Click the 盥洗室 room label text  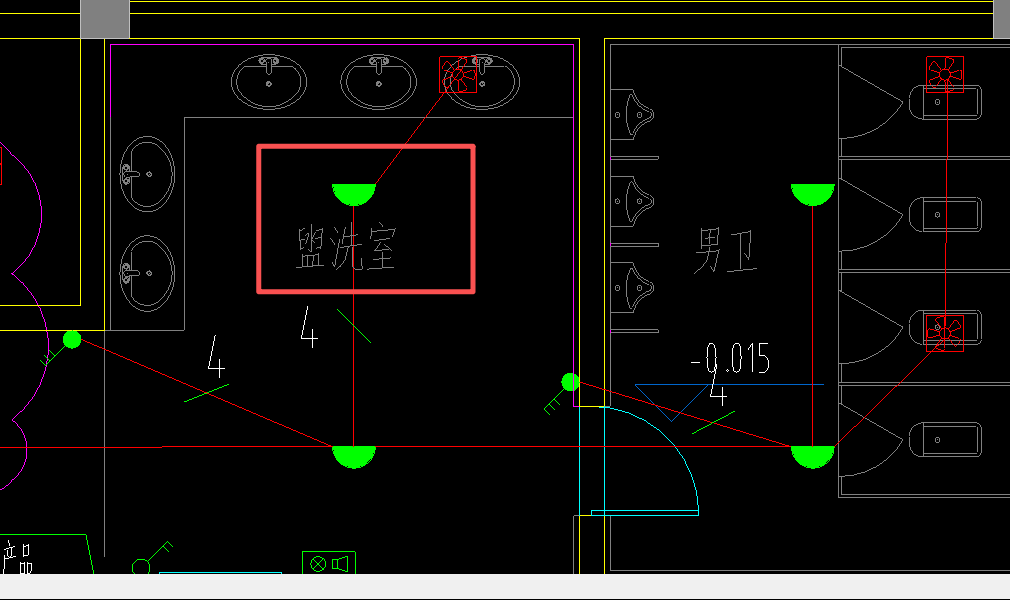346,247
